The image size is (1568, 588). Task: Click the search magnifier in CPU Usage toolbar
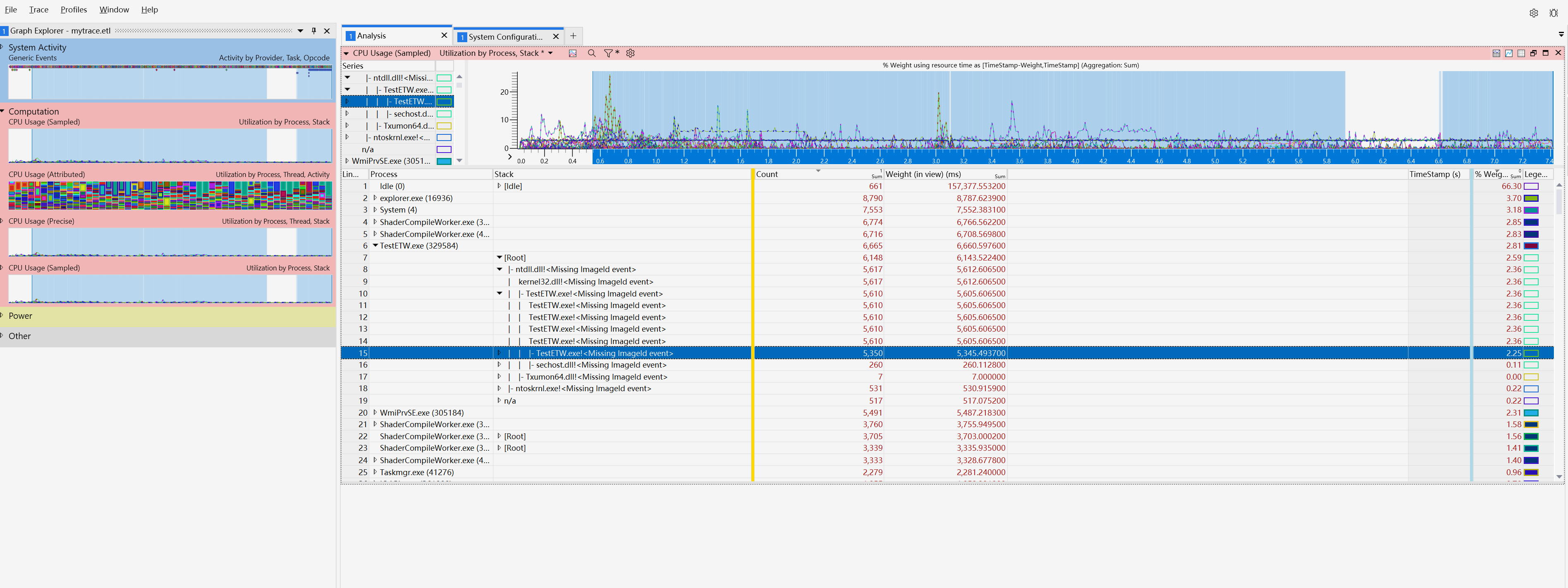tap(591, 54)
